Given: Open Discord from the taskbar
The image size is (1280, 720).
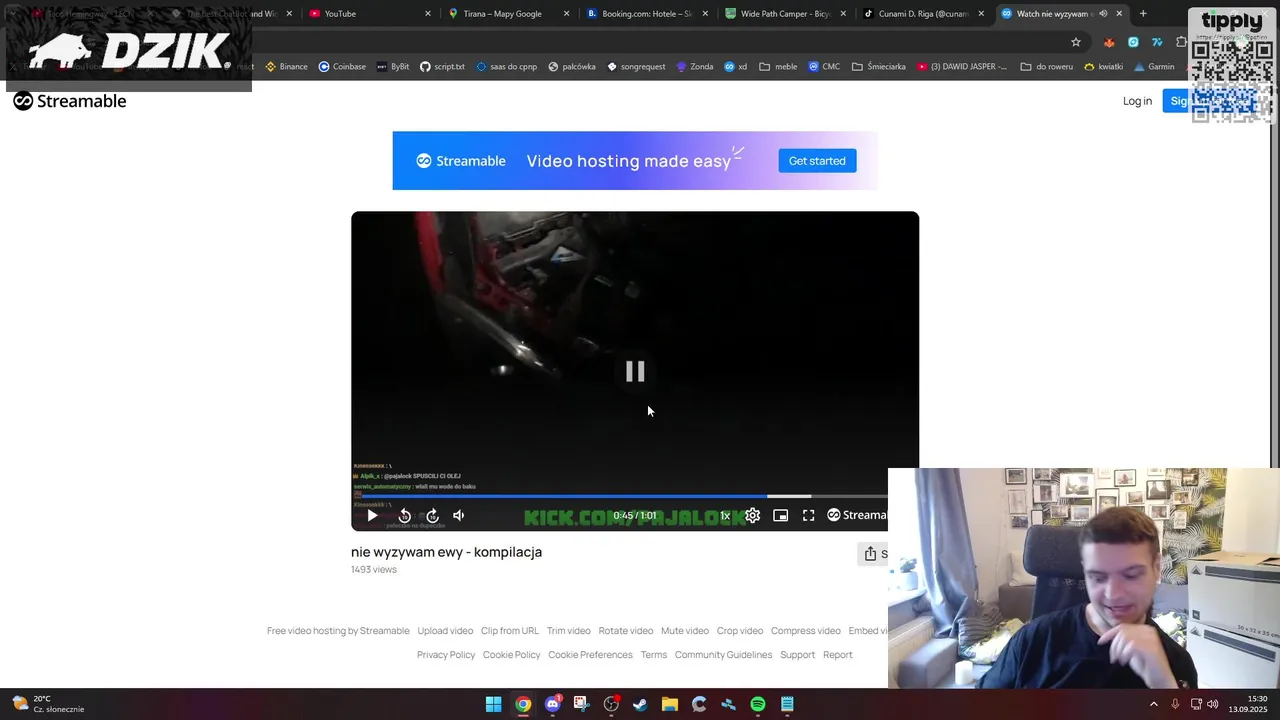Looking at the screenshot, I should point(552,704).
